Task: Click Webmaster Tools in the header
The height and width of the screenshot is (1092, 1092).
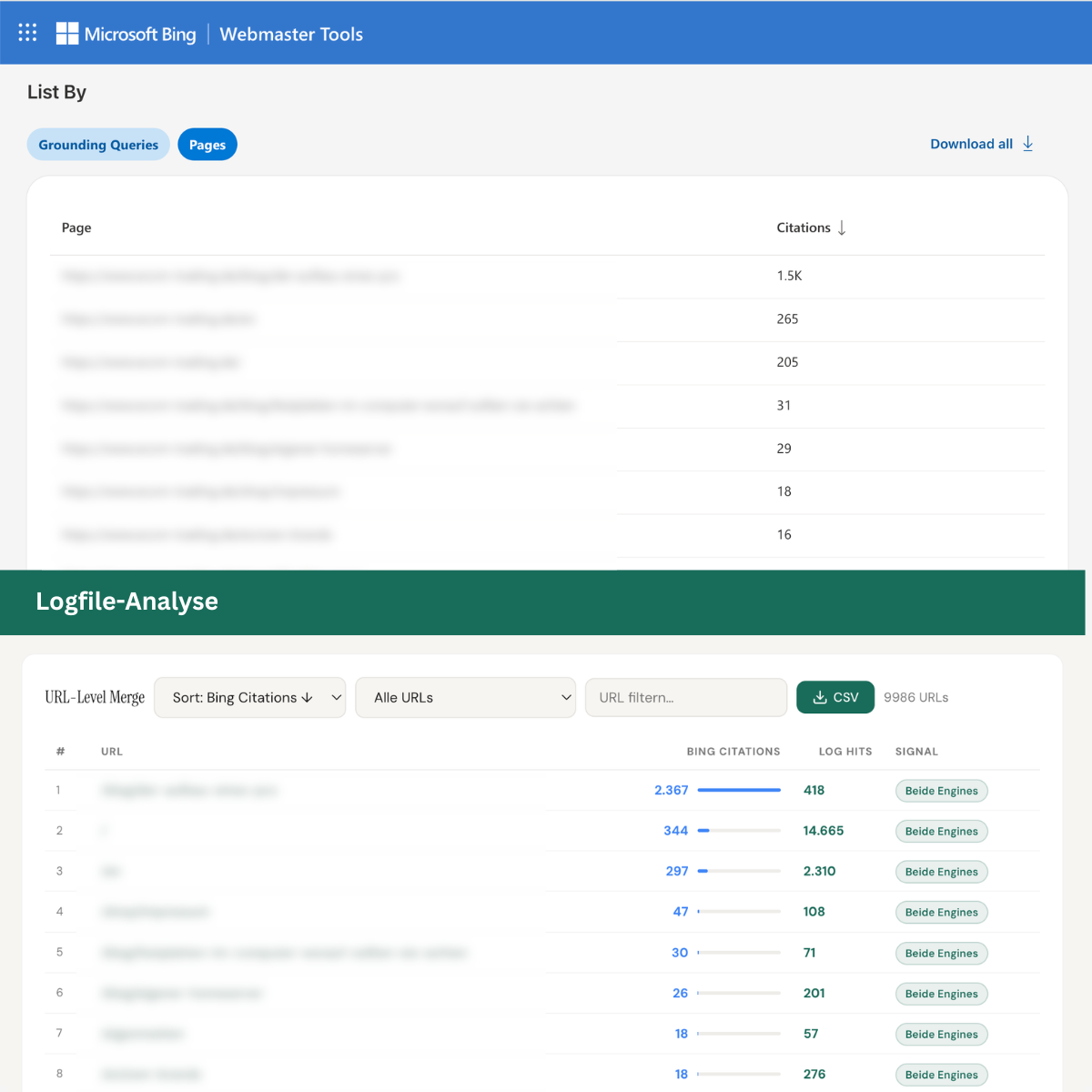Action: (290, 34)
